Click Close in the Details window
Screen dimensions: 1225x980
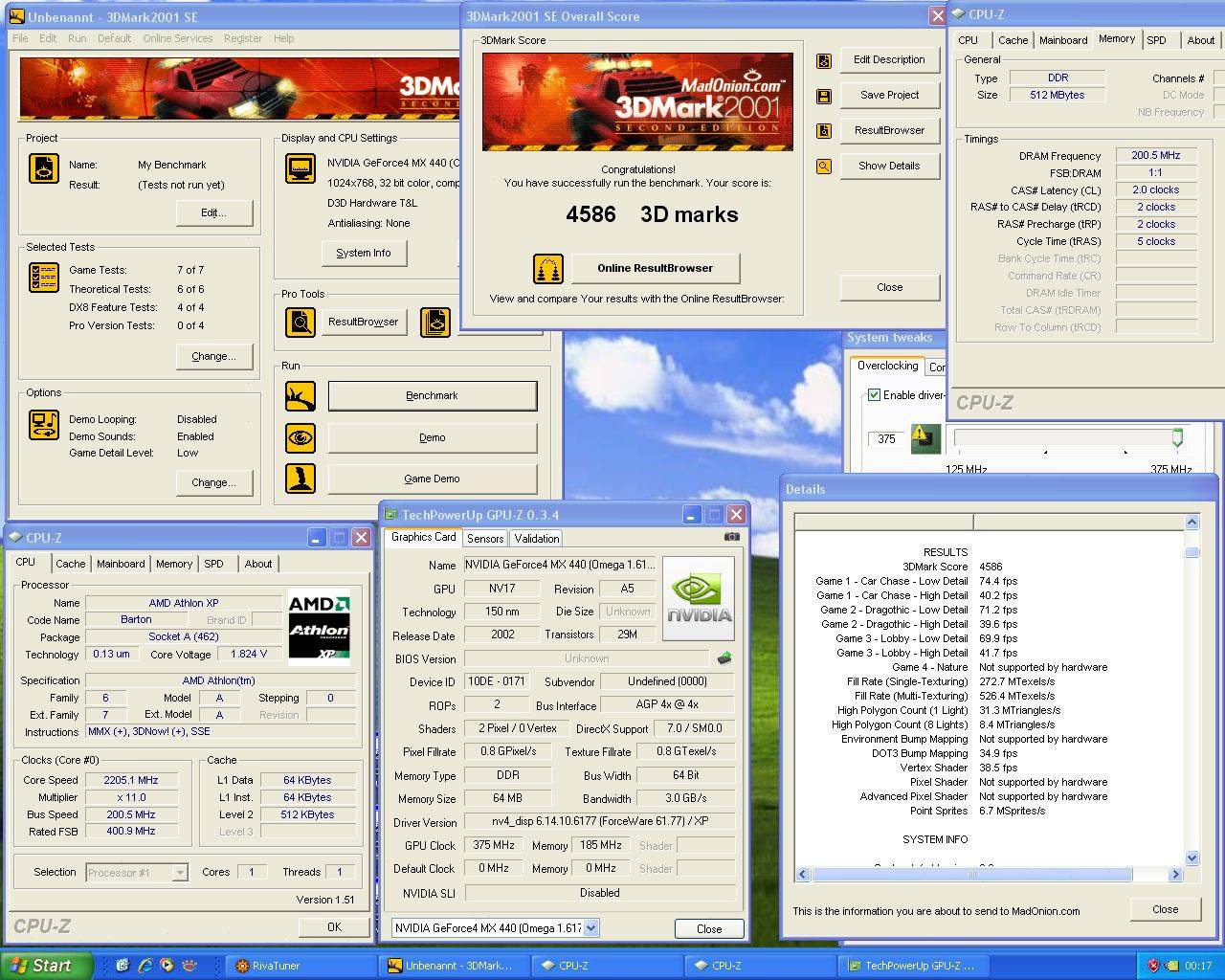coord(1165,909)
